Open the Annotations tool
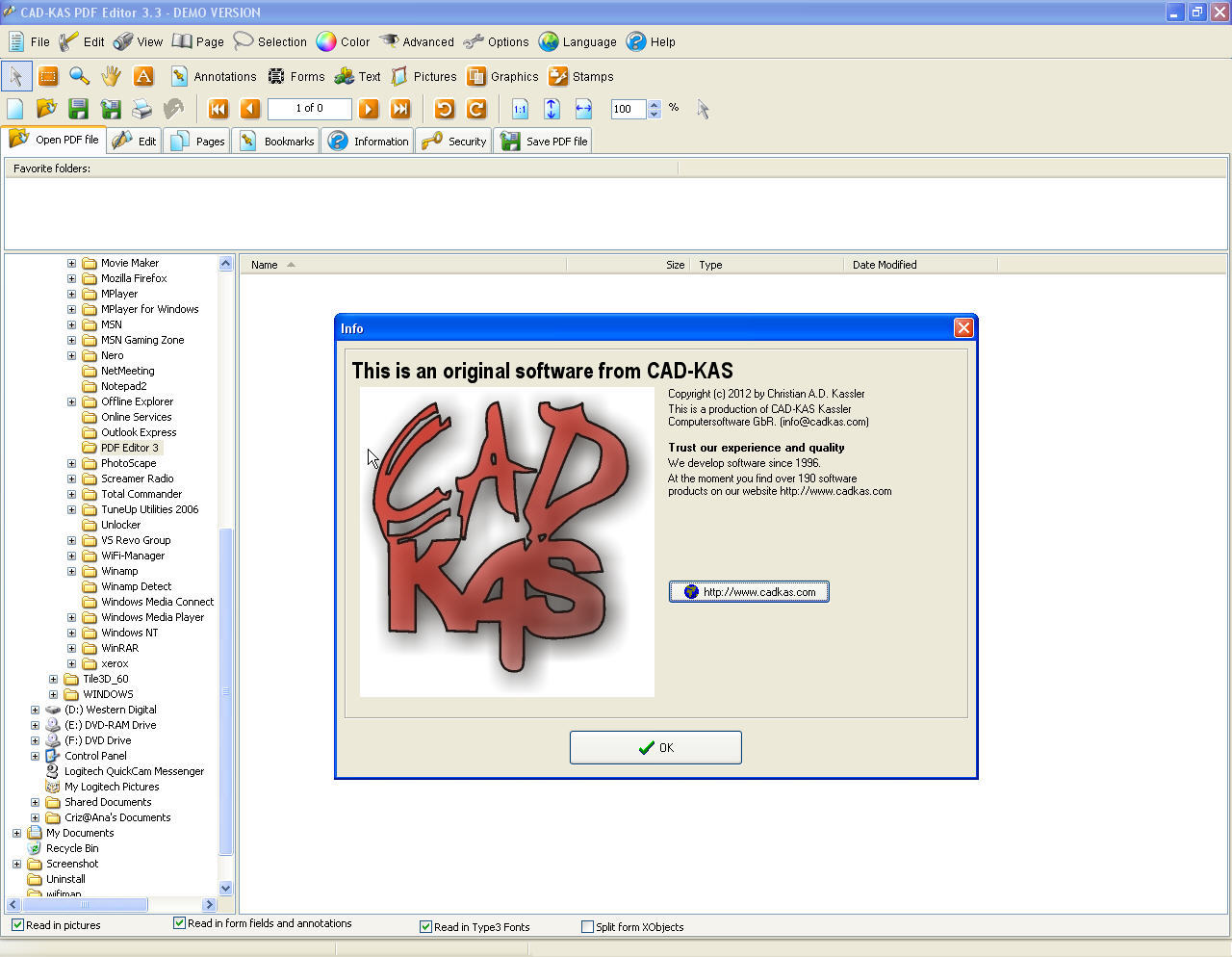This screenshot has width=1232, height=957. [214, 76]
